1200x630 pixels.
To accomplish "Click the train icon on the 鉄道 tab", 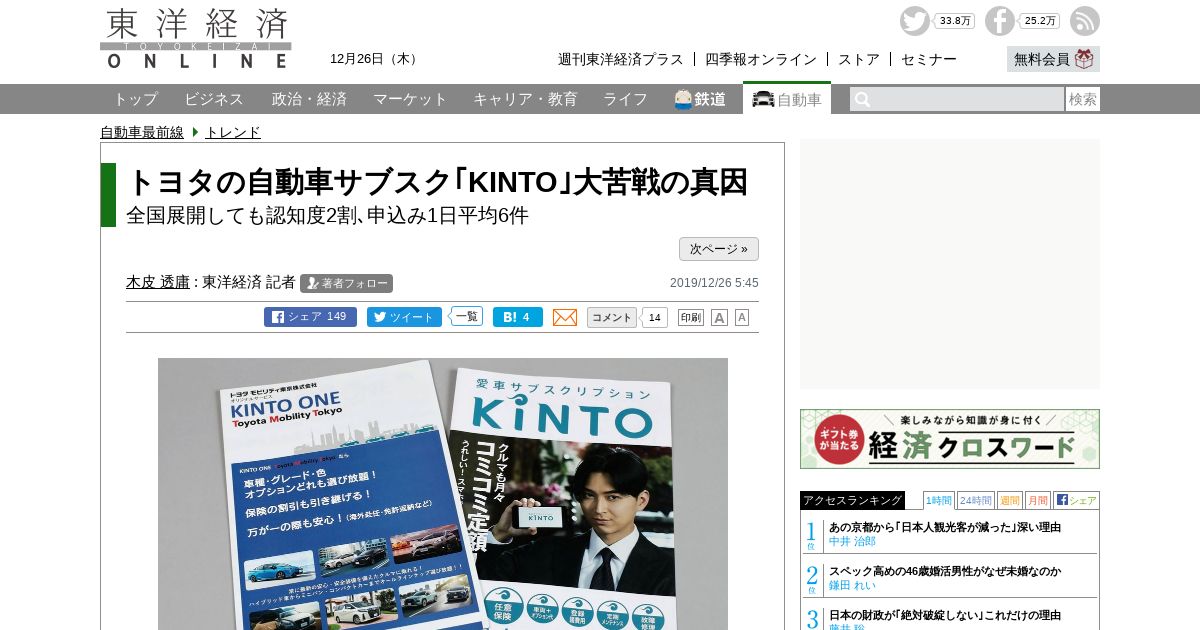I will click(x=683, y=99).
